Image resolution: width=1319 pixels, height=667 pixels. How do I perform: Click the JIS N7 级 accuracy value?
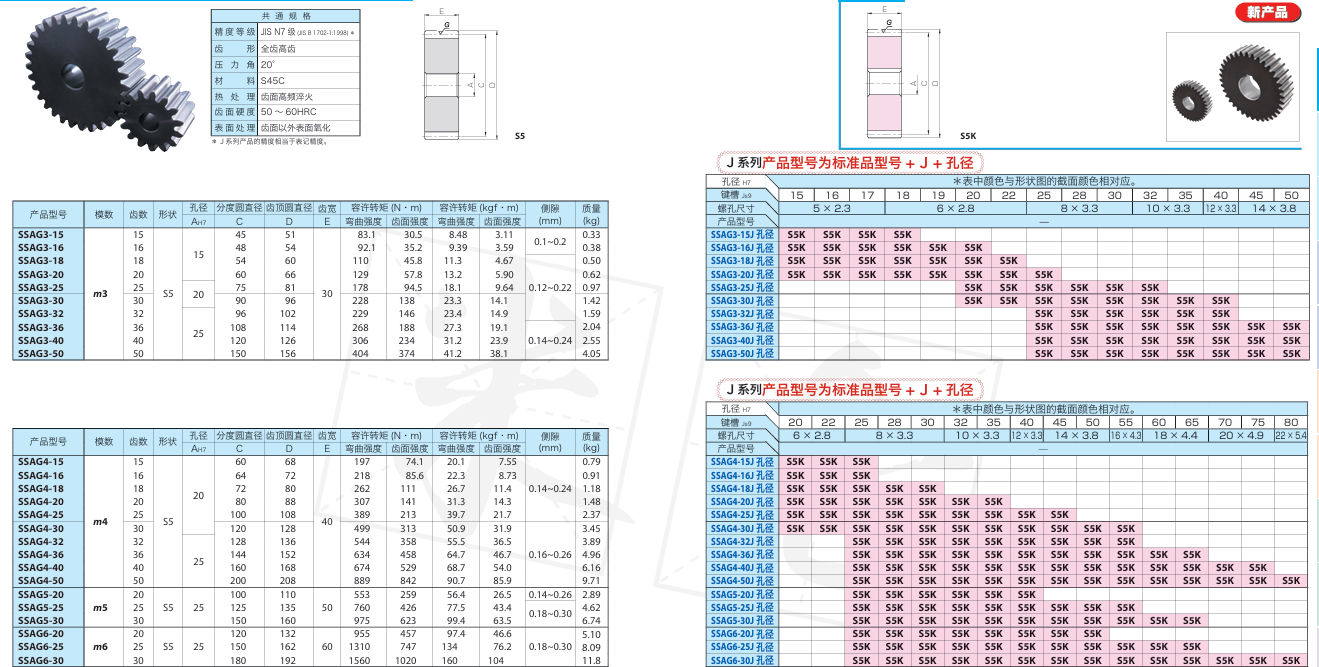tap(308, 33)
